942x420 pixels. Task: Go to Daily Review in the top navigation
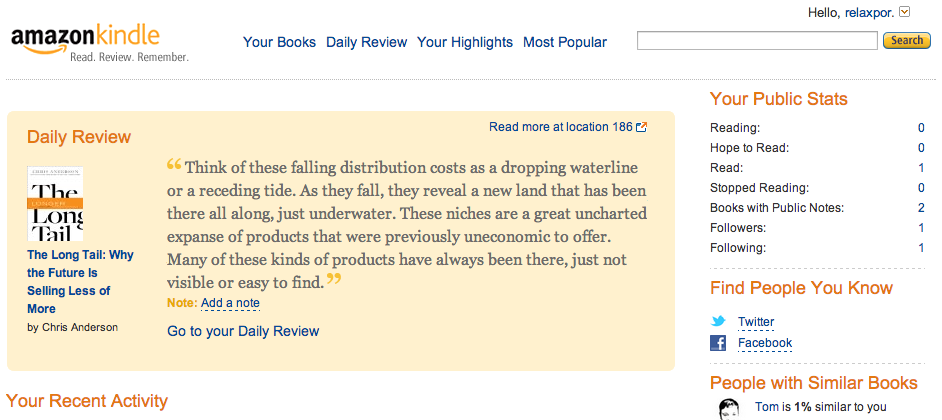366,42
